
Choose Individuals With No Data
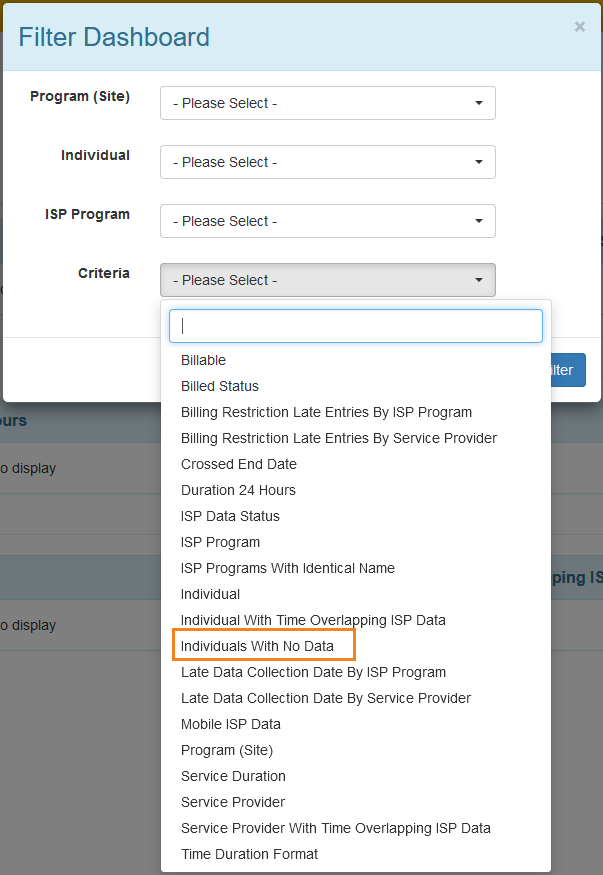pyautogui.click(x=257, y=646)
